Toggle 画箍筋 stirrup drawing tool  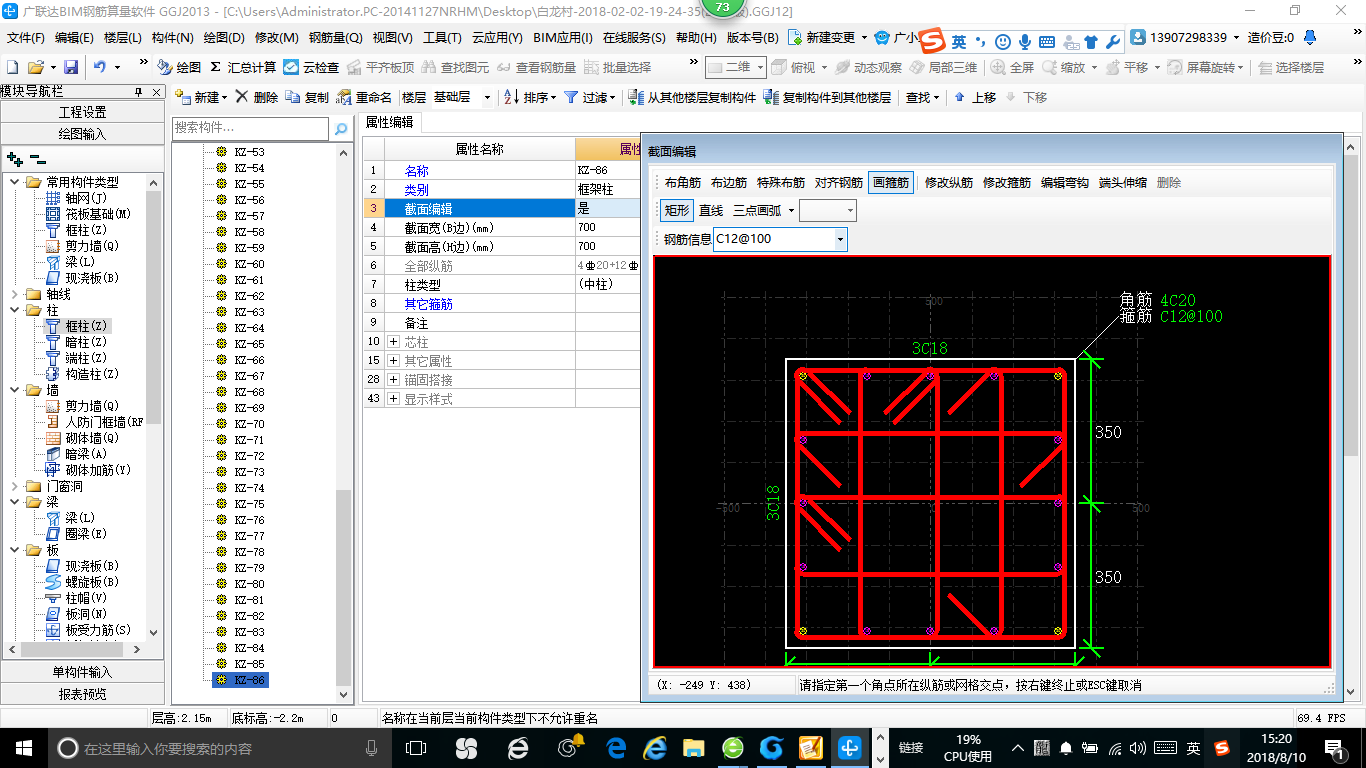pyautogui.click(x=890, y=182)
